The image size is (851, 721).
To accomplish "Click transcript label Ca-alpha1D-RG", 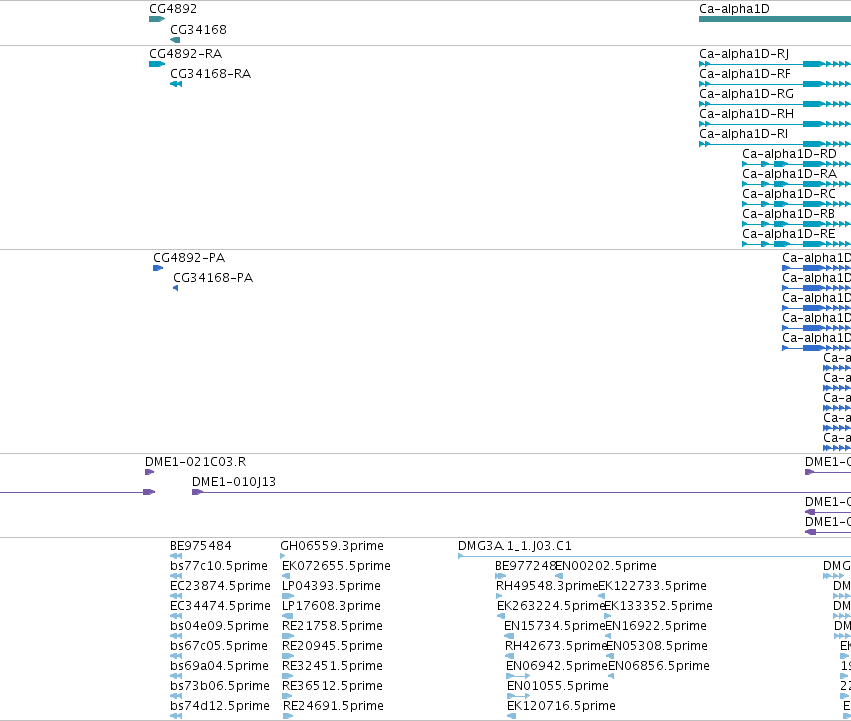I will click(746, 94).
